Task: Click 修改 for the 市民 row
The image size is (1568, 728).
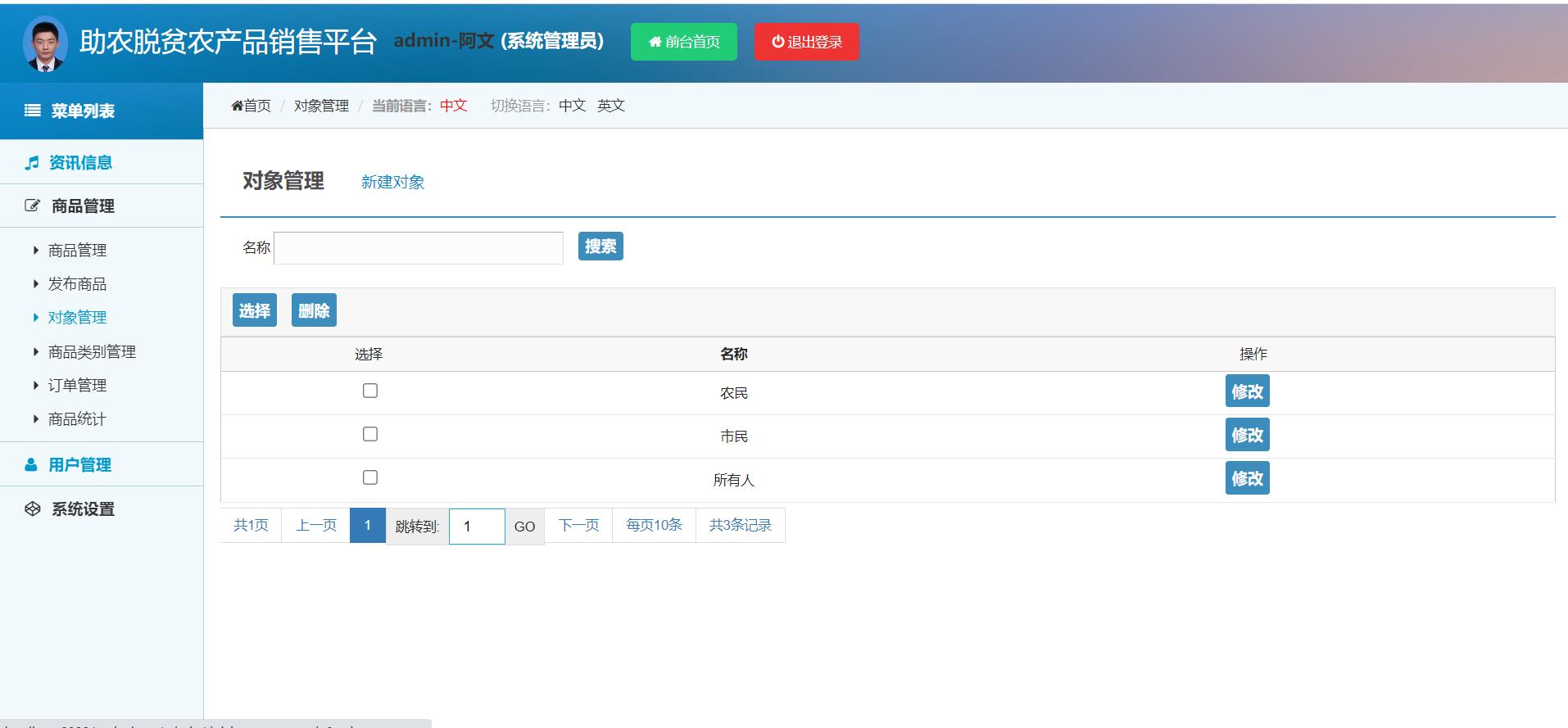Action: (1248, 435)
